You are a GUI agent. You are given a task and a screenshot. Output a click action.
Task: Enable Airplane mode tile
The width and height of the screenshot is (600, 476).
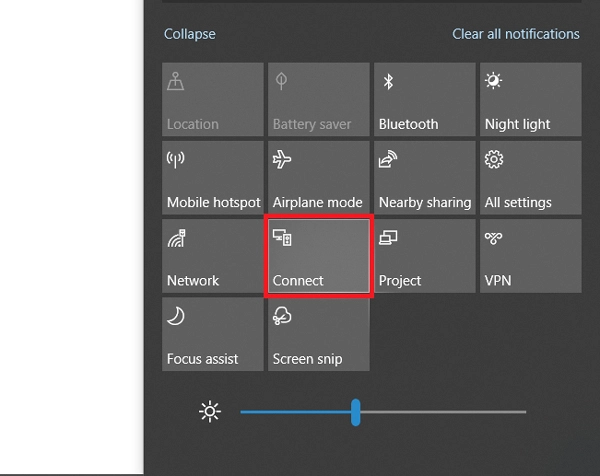click(319, 178)
